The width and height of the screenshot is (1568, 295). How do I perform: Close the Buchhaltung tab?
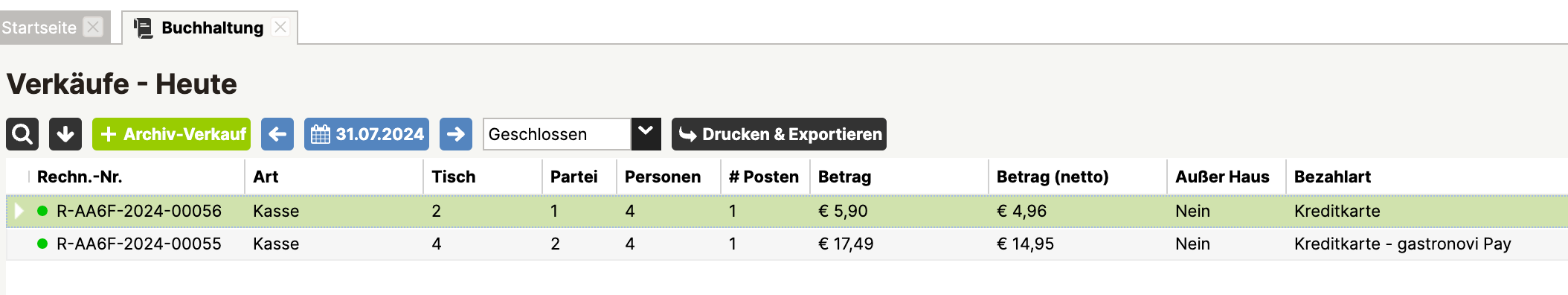pyautogui.click(x=280, y=28)
